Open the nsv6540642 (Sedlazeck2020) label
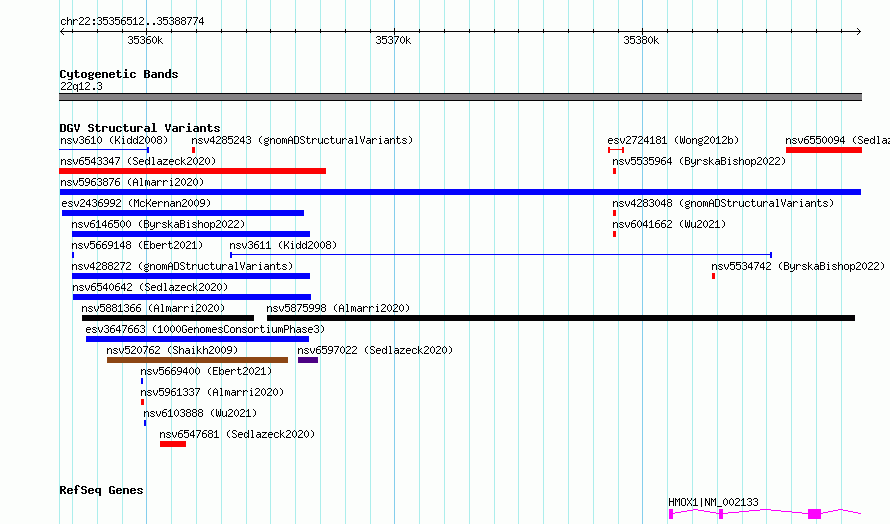Viewport: 890px width, 524px height. click(x=150, y=287)
